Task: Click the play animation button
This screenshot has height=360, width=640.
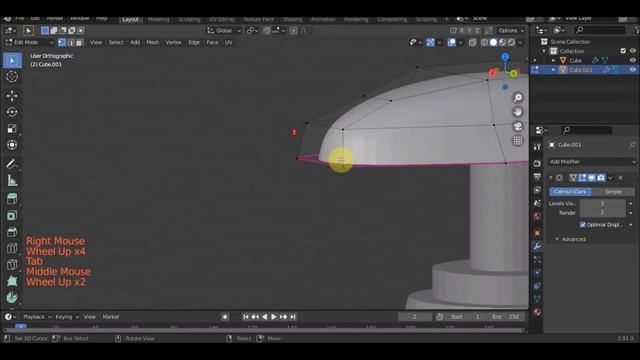Action: [274, 317]
